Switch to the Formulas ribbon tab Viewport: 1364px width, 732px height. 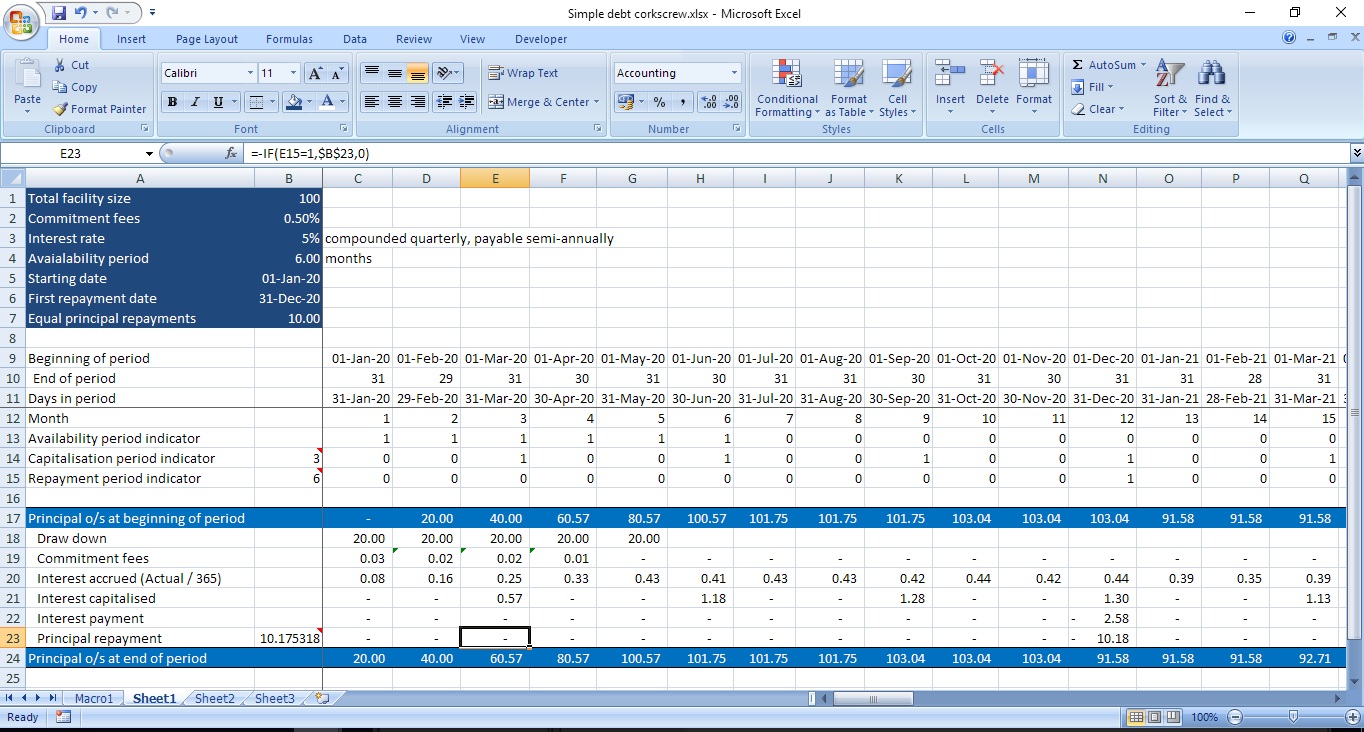point(289,39)
